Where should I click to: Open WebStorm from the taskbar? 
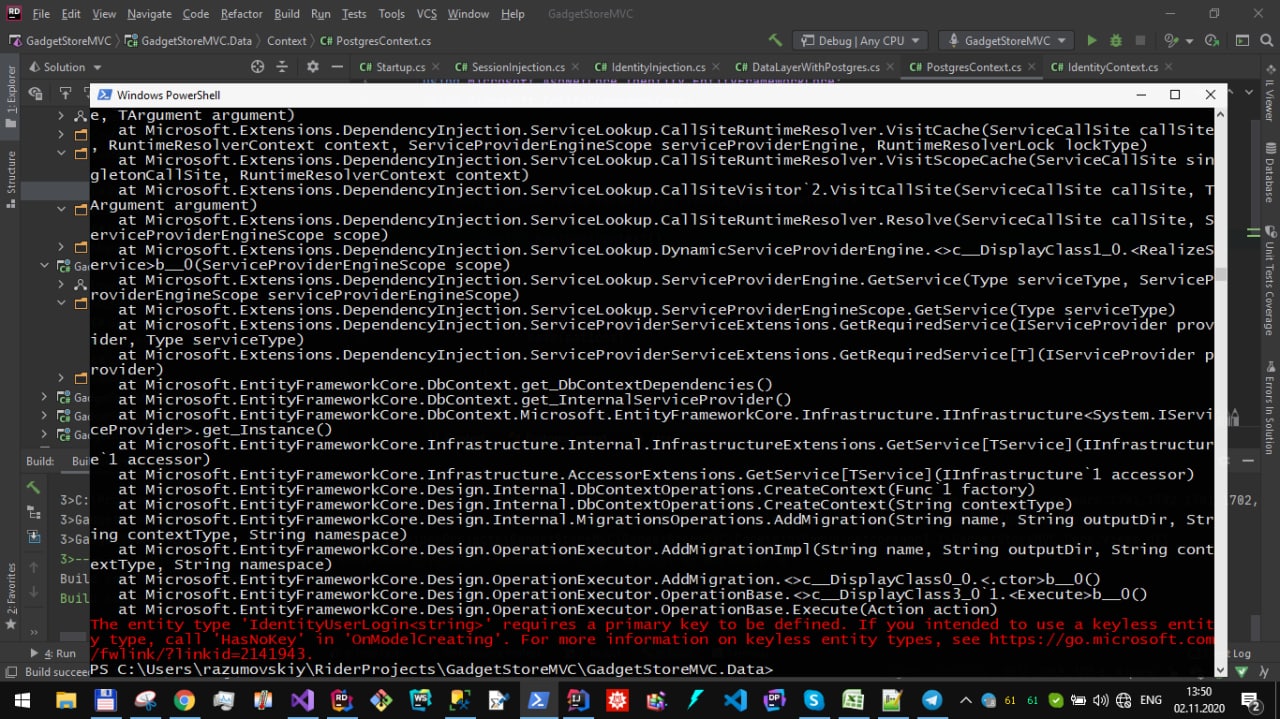[x=420, y=700]
